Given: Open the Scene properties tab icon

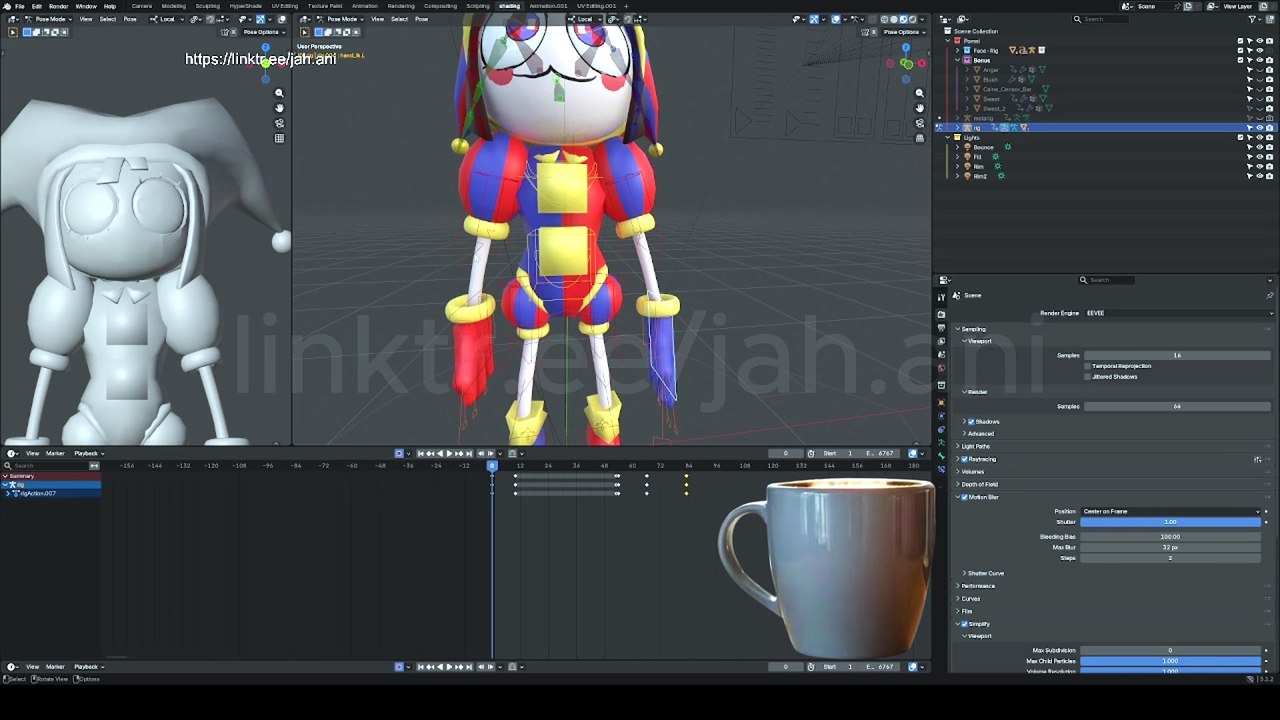Looking at the screenshot, I should coord(941,354).
